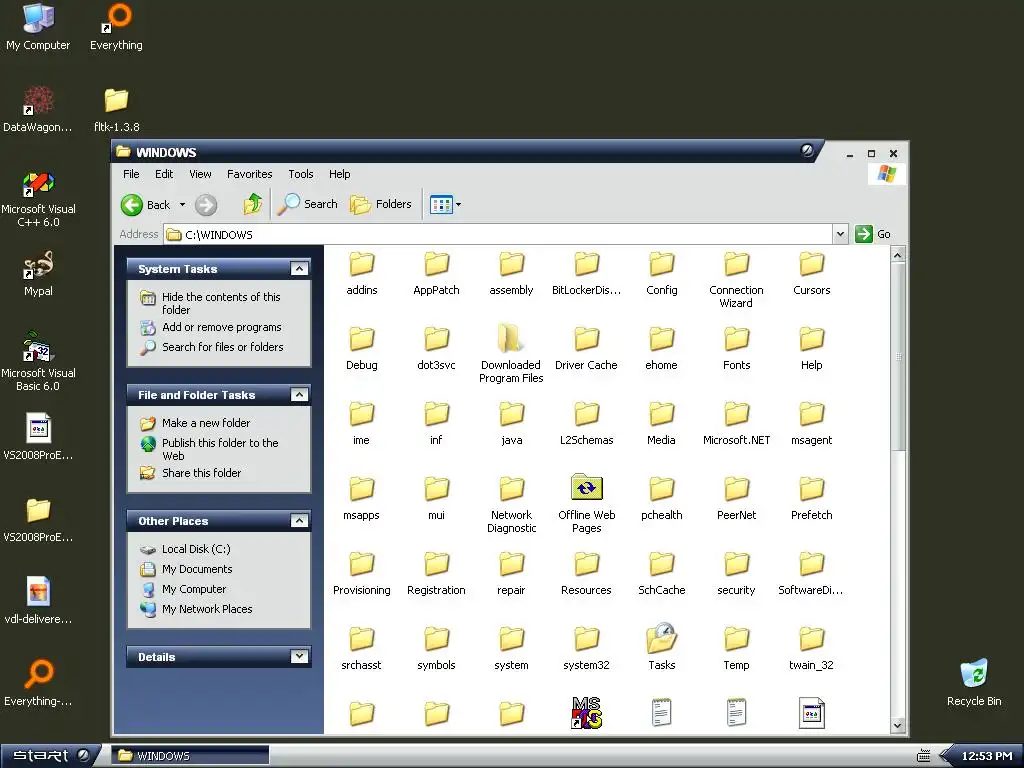Click the taskbar clock showing 12:53 PM
The image size is (1024, 768).
click(x=987, y=756)
